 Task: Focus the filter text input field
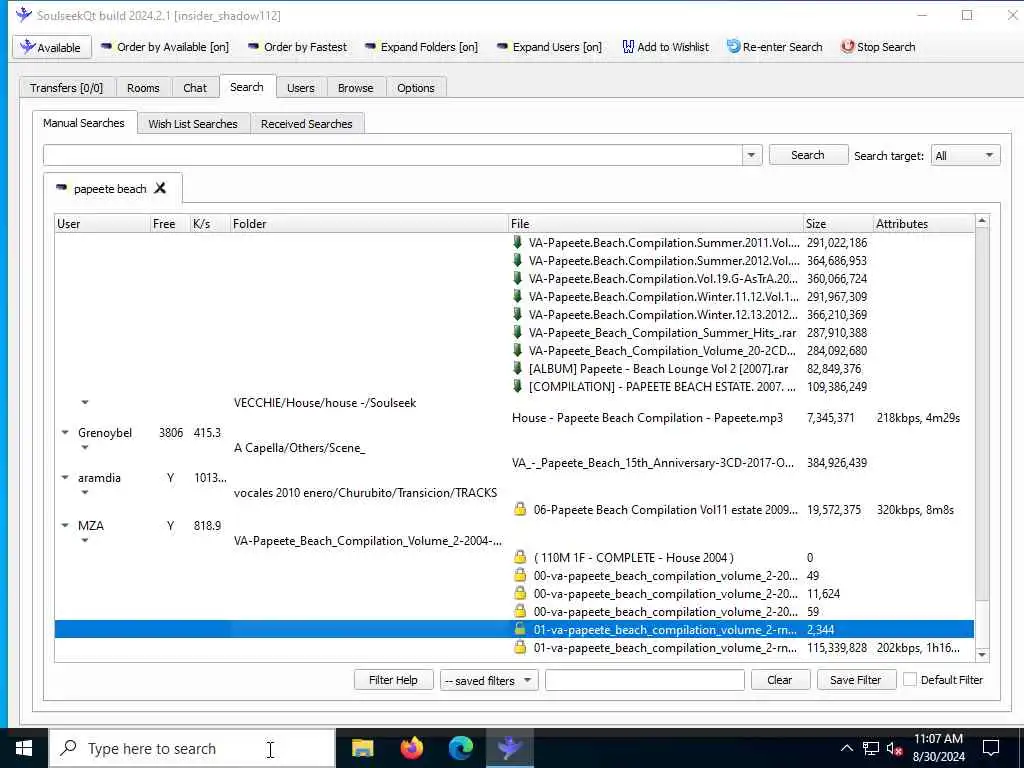(x=645, y=680)
